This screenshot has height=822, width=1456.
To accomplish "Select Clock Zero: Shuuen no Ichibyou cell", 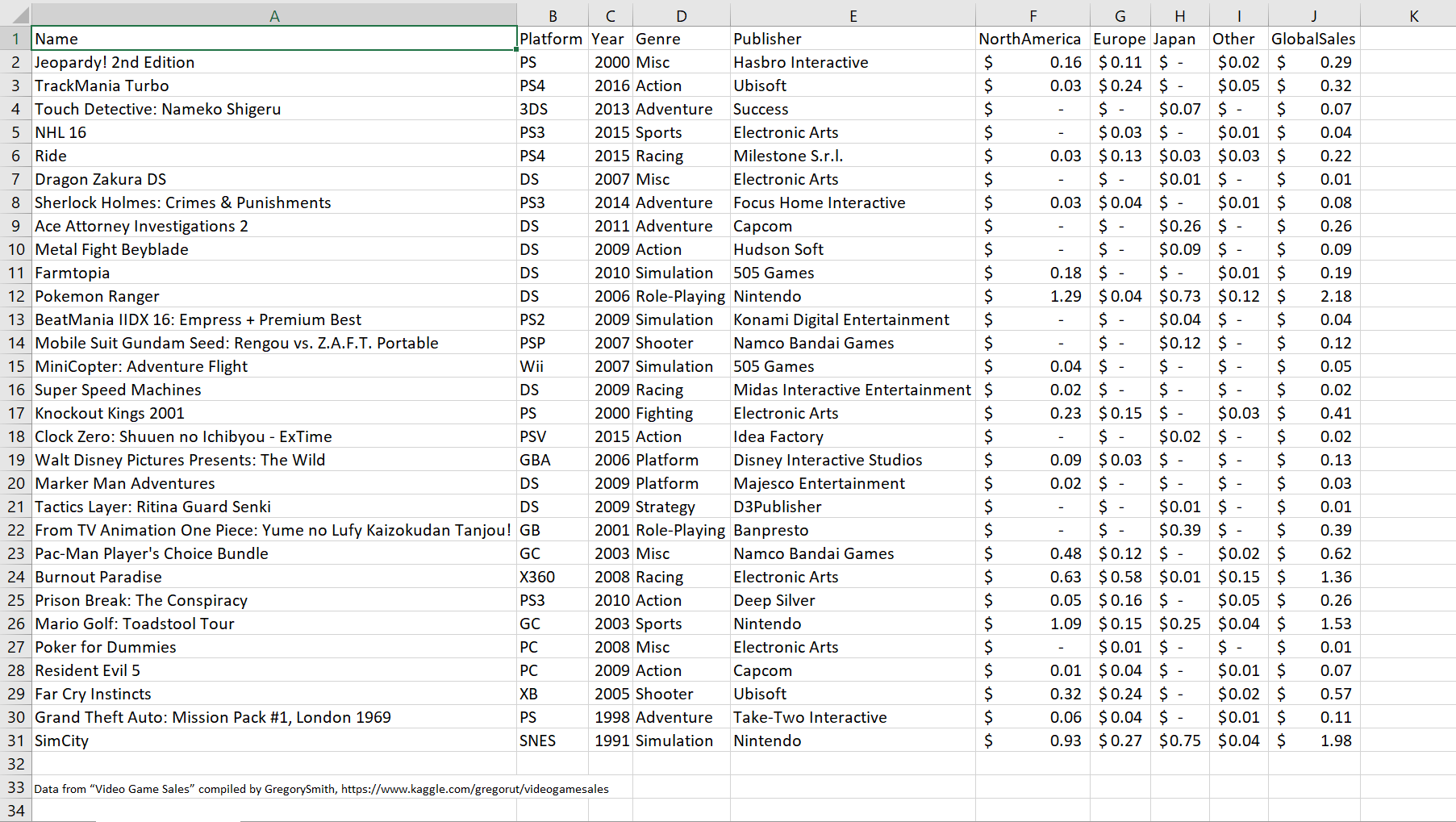I will 274,436.
